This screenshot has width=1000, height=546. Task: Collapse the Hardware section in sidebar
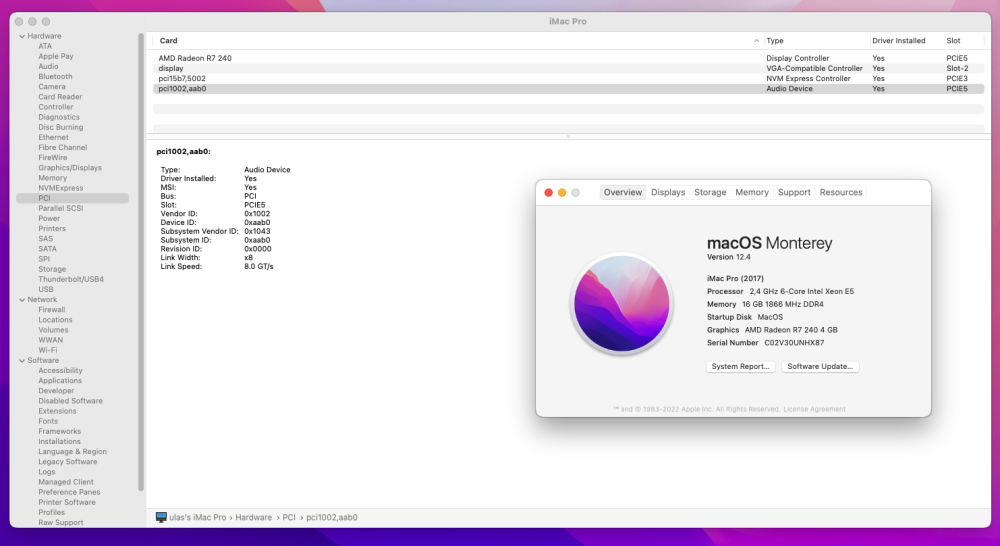[x=22, y=36]
